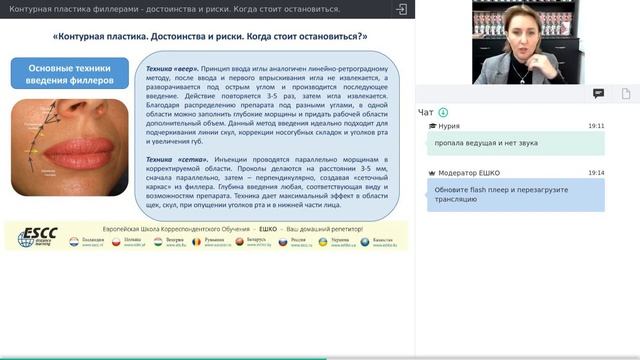Click the message 'пропала ведущая и нет звука'

pos(516,143)
